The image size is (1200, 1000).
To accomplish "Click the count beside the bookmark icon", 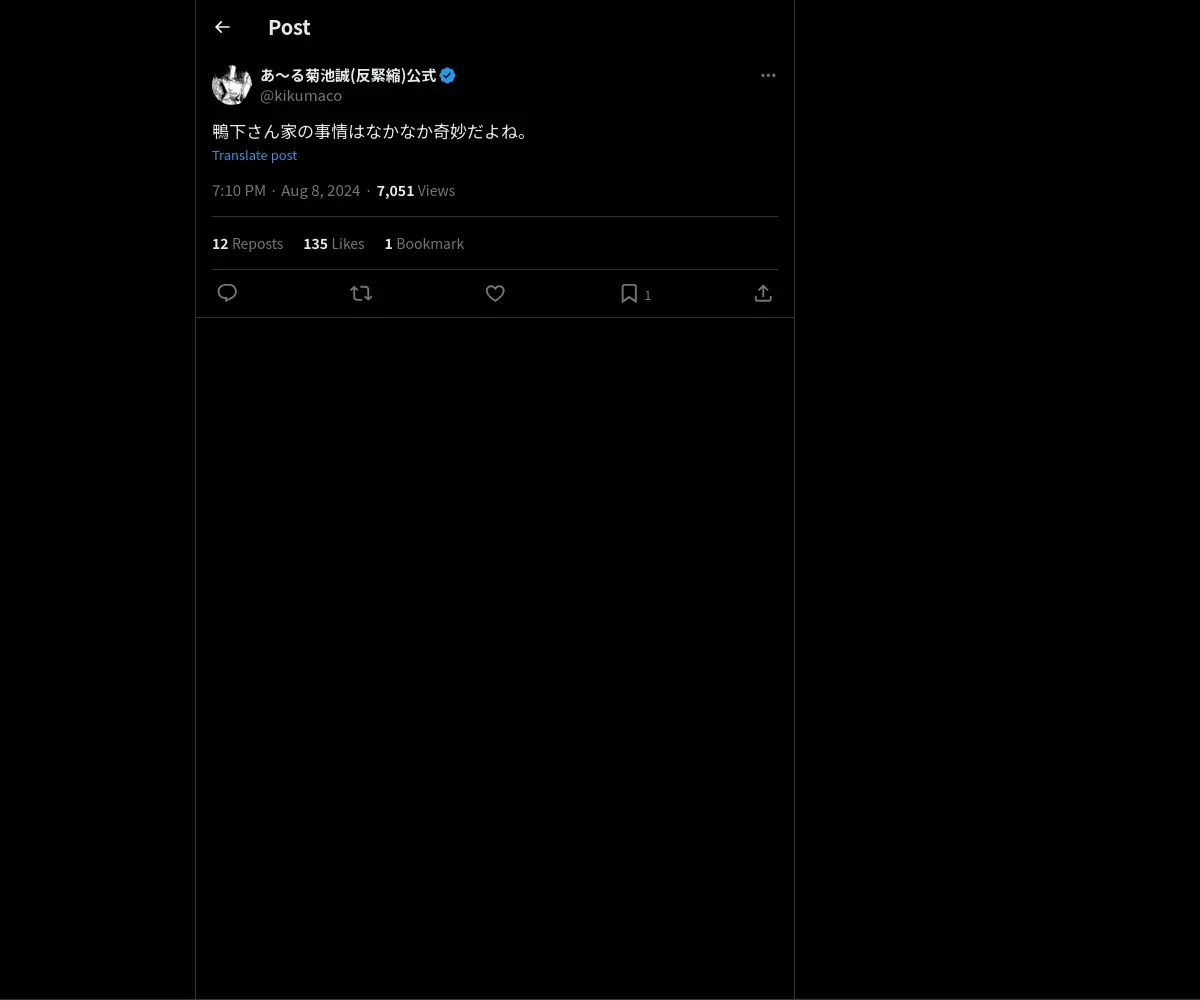I will click(x=648, y=295).
